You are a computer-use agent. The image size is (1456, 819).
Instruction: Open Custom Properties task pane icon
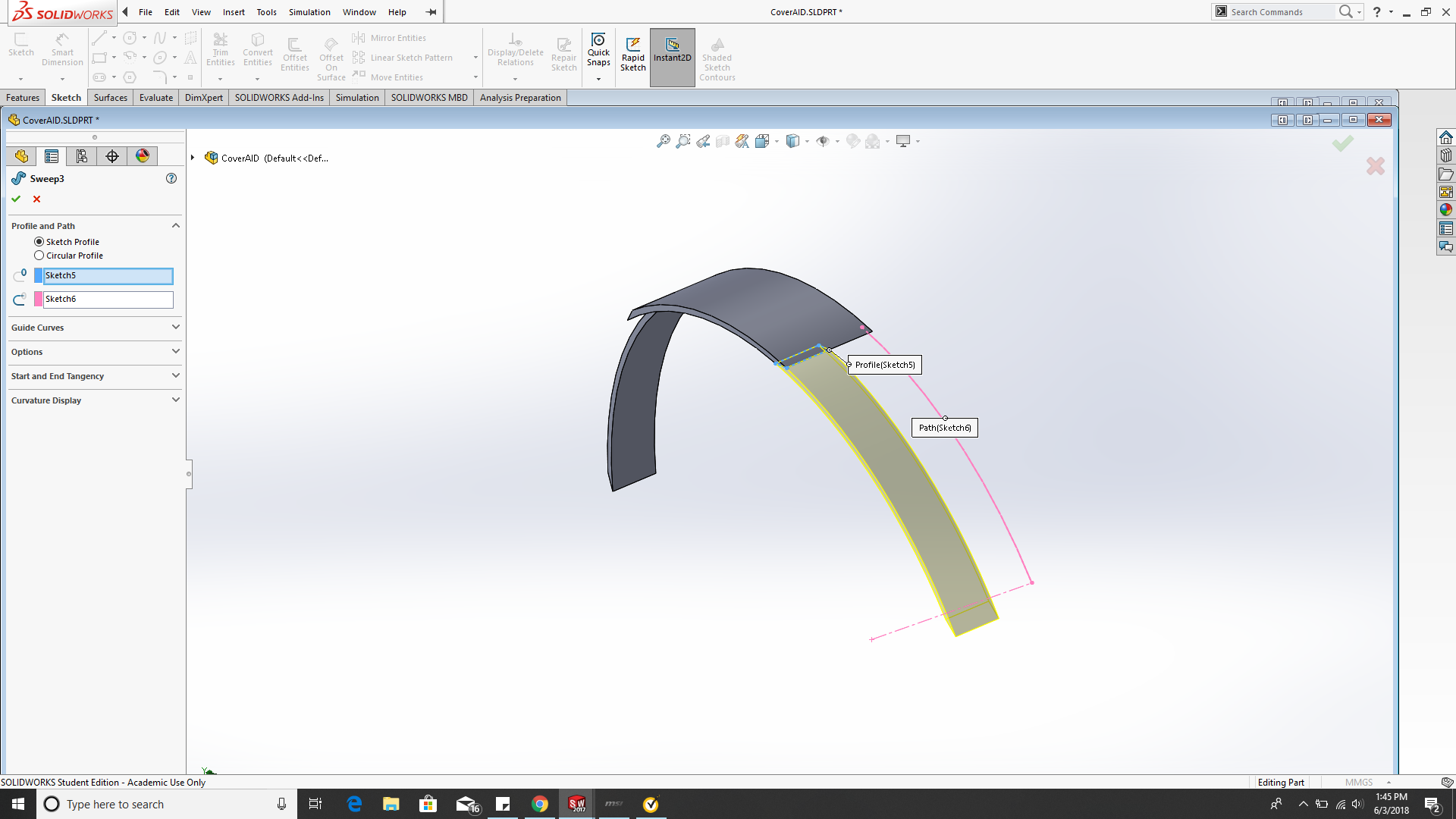click(1446, 228)
